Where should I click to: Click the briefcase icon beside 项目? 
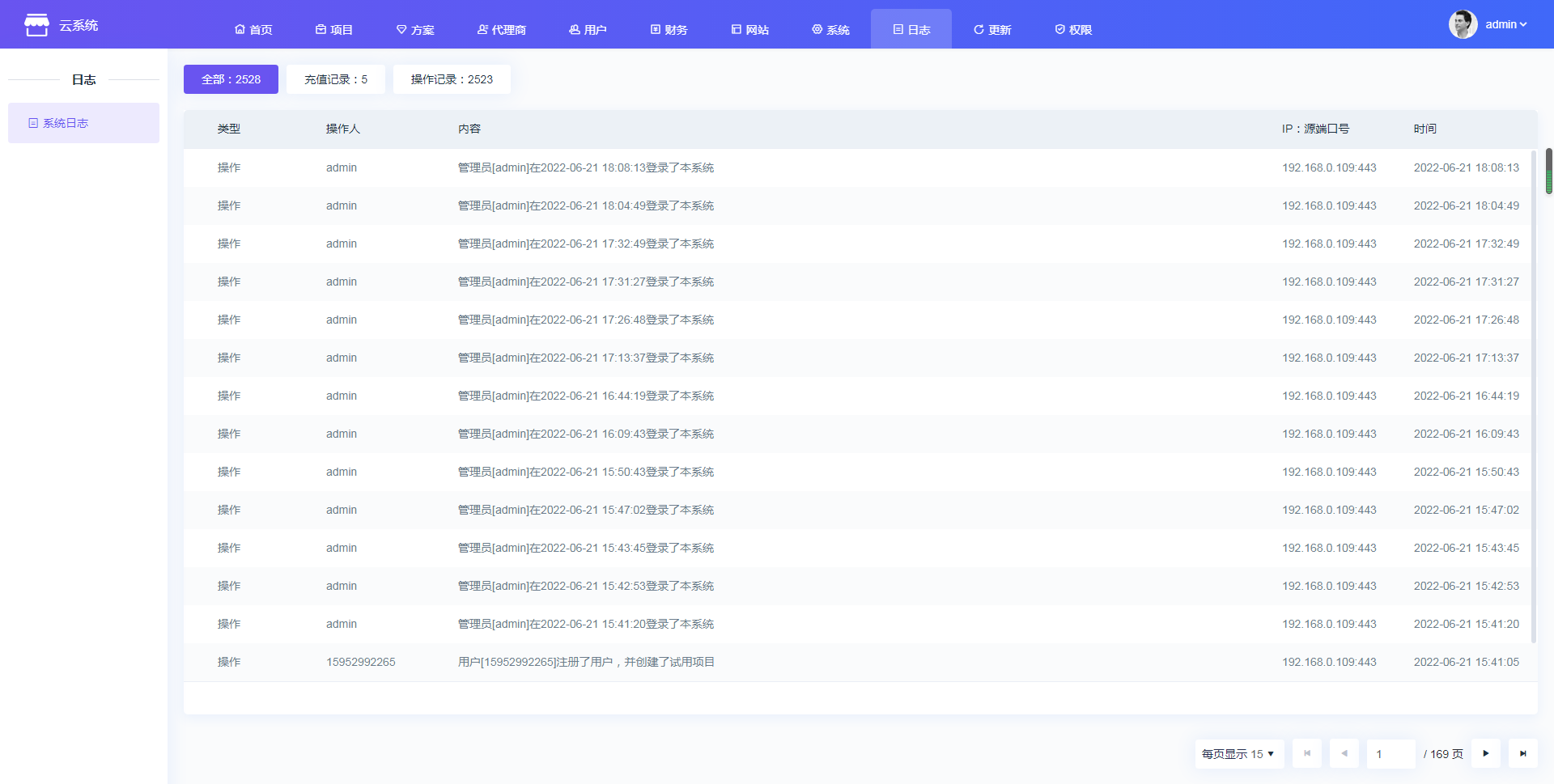[321, 30]
